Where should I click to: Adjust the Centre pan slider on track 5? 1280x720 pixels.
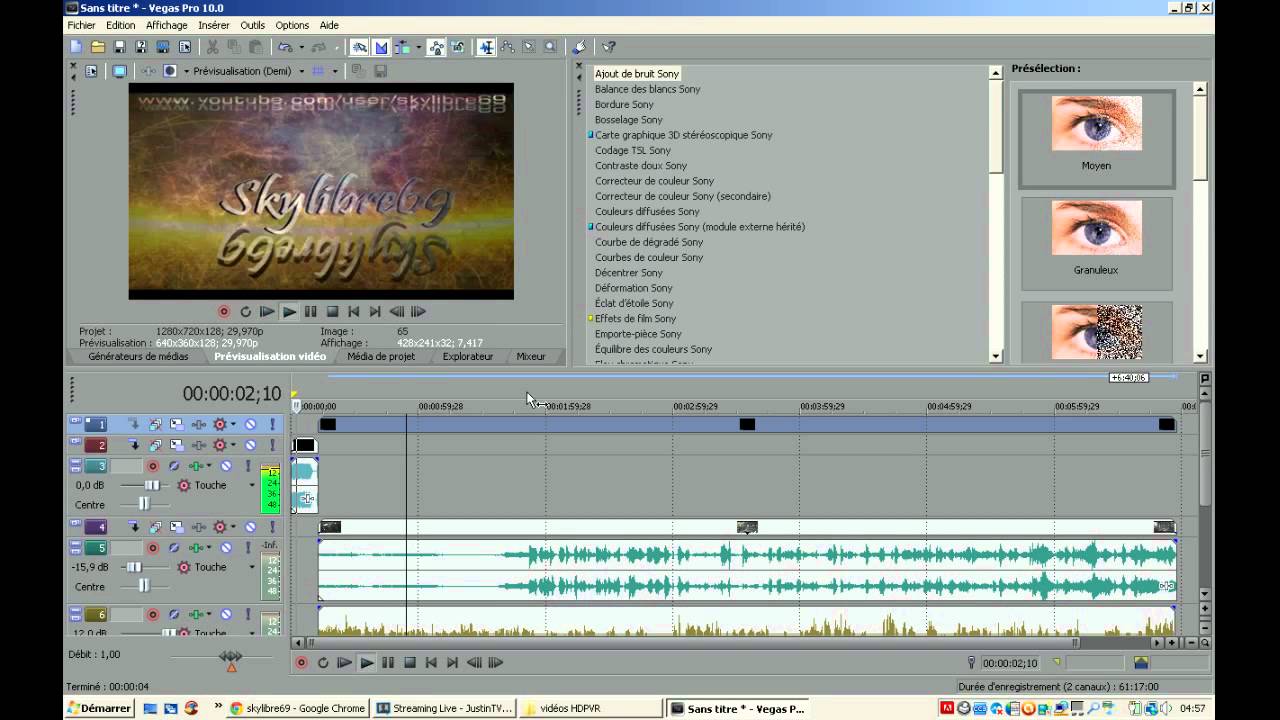pyautogui.click(x=143, y=586)
